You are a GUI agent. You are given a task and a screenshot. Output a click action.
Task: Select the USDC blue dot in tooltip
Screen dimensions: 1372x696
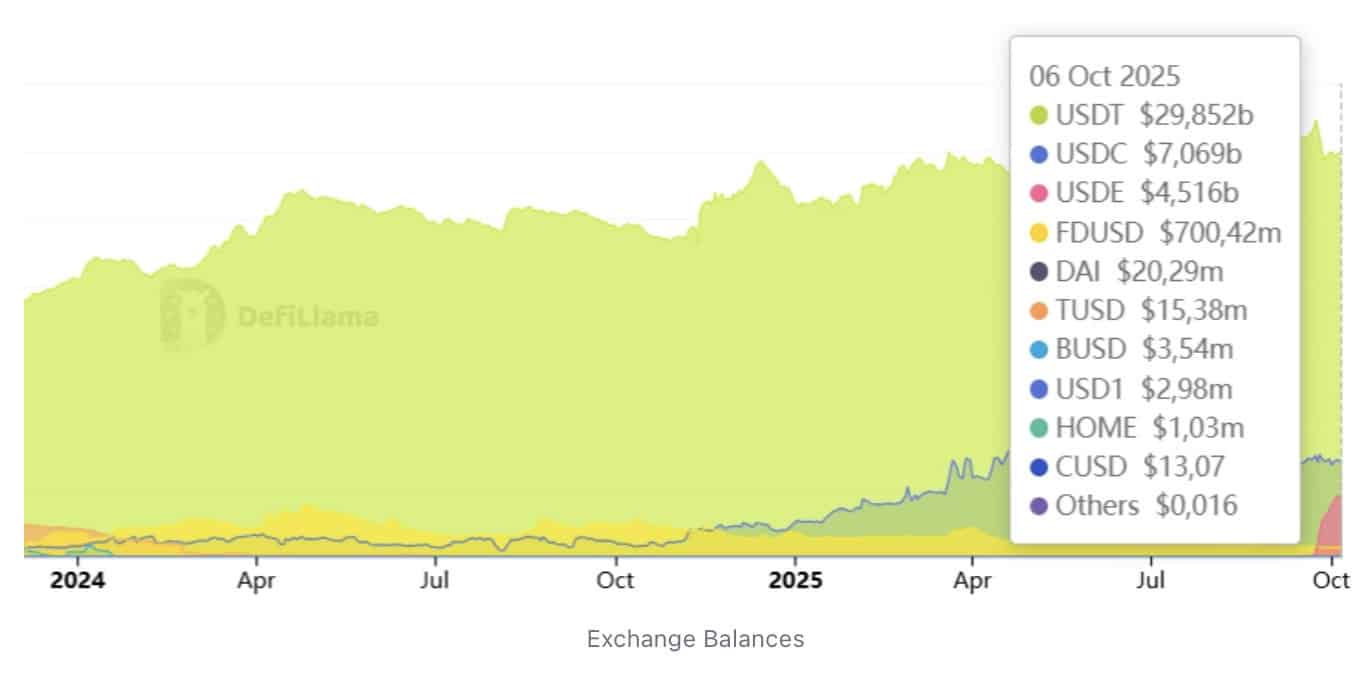[x=1038, y=155]
